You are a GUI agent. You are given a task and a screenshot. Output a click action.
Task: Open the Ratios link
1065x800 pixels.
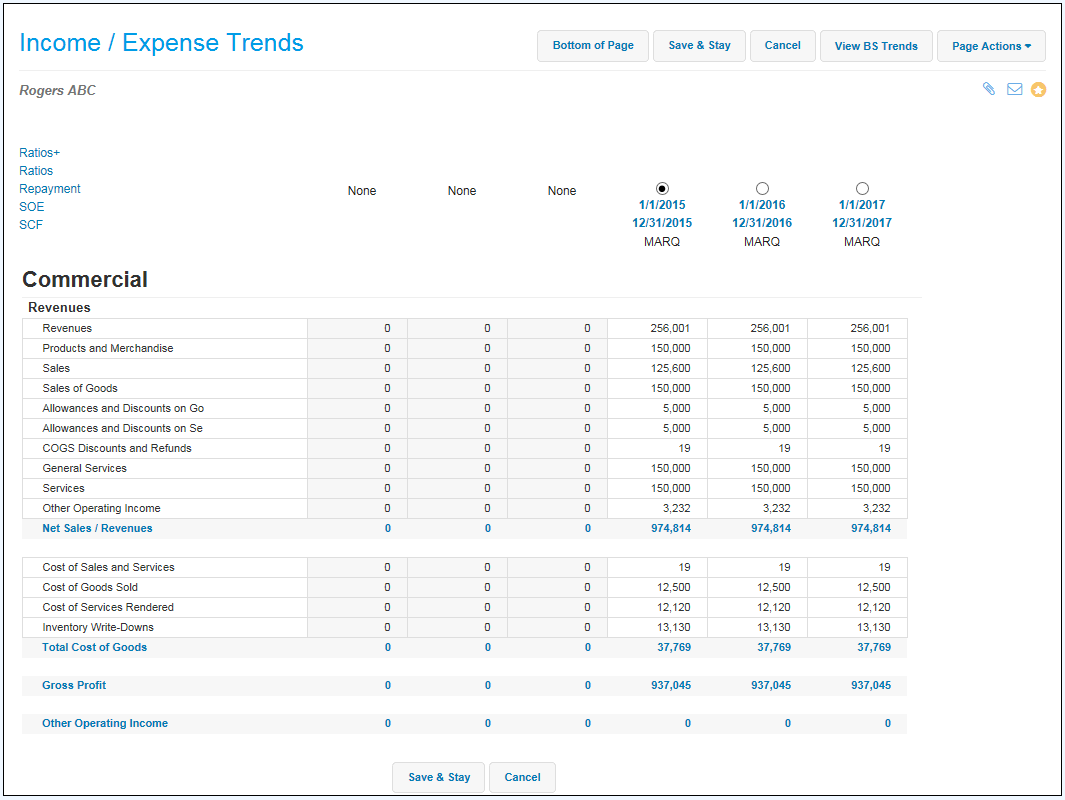[36, 170]
